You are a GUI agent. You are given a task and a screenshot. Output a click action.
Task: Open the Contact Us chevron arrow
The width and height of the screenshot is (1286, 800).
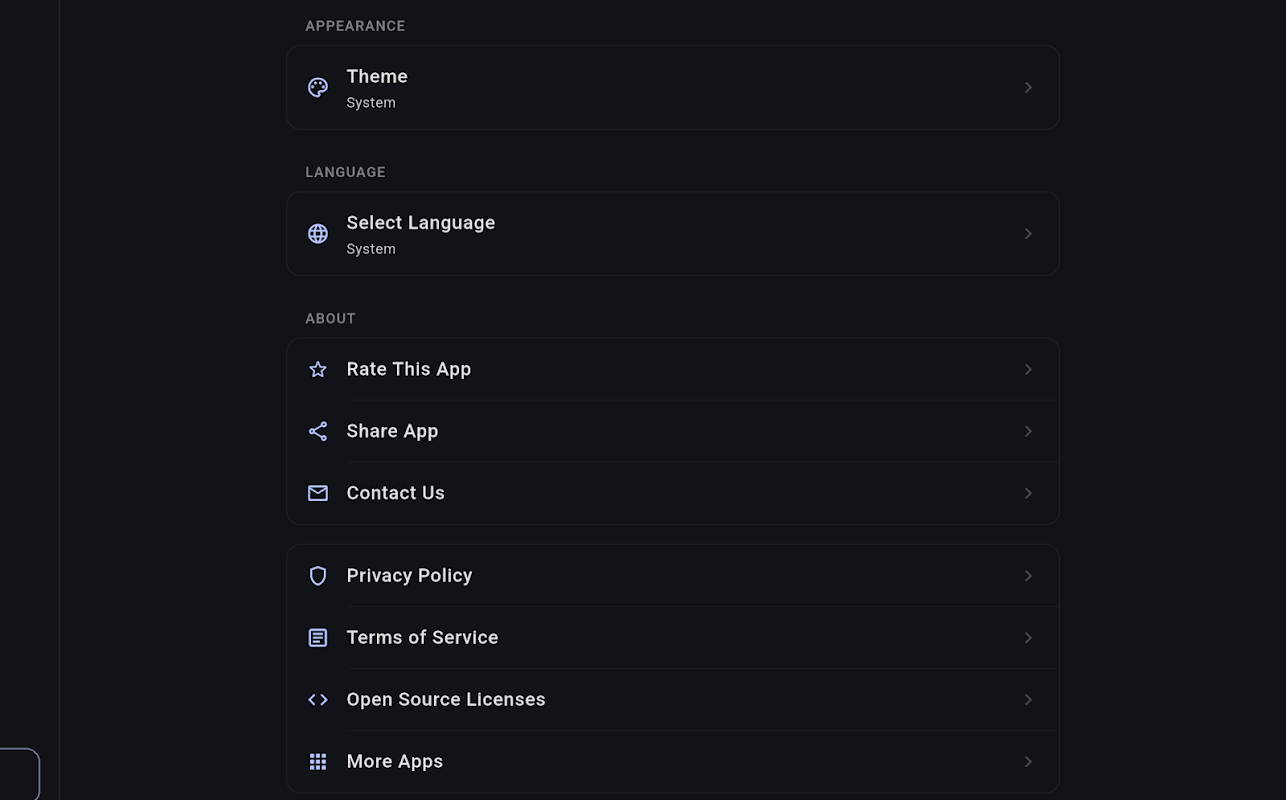click(1028, 494)
